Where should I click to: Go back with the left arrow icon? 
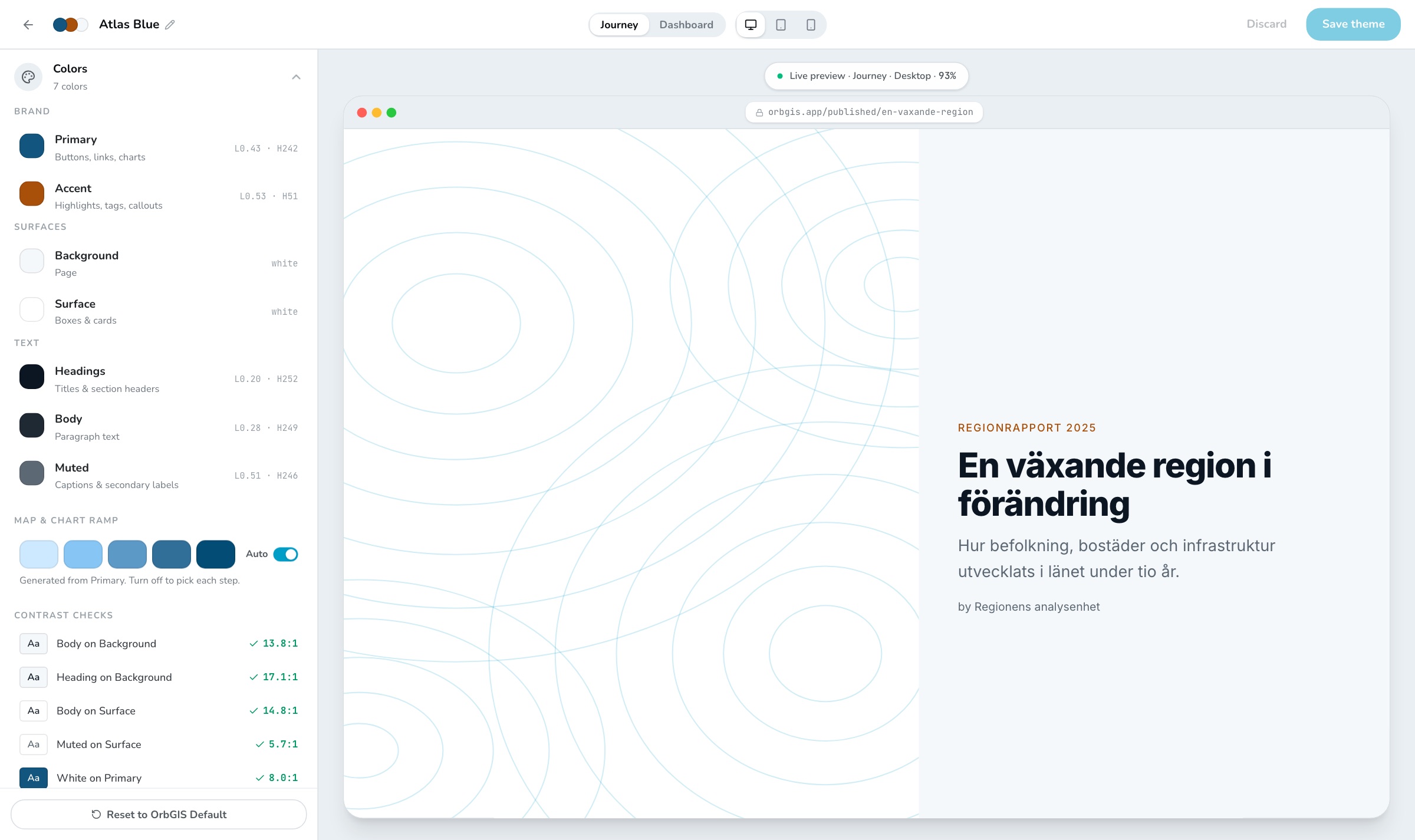(x=28, y=25)
